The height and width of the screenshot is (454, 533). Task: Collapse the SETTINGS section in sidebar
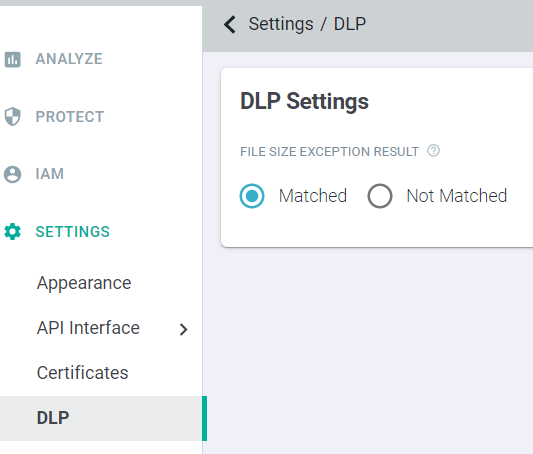point(73,232)
